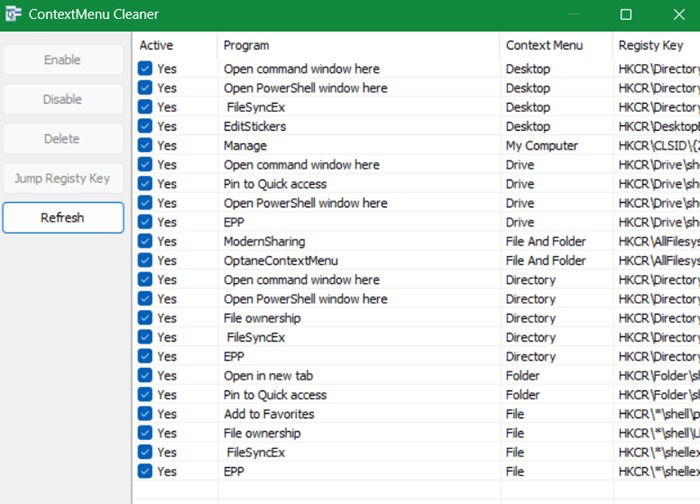Maximize the ContextMenu Cleaner window
700x504 pixels.
click(x=626, y=15)
